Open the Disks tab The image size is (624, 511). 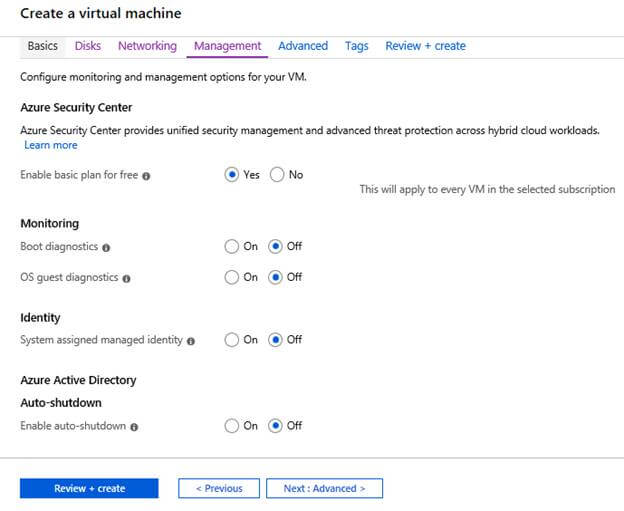[88, 46]
